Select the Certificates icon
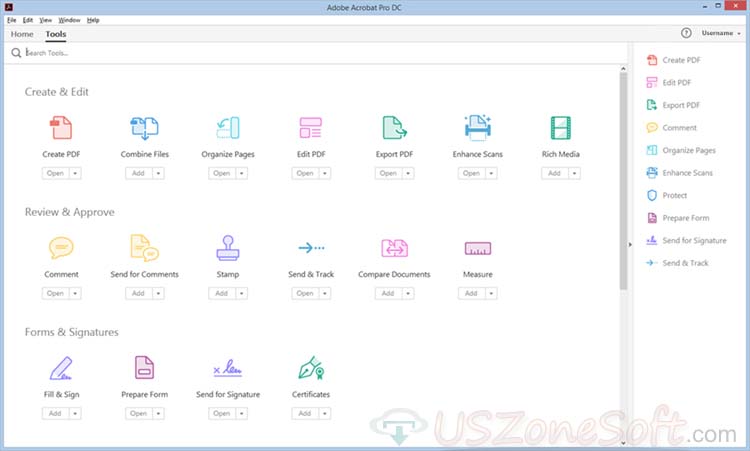 pos(311,368)
